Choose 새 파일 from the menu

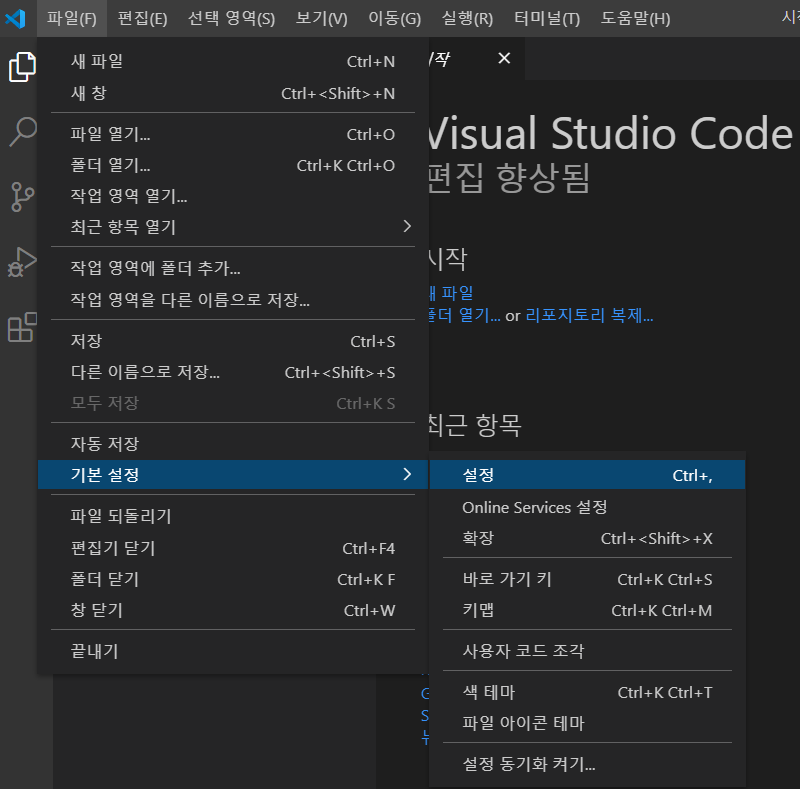233,61
